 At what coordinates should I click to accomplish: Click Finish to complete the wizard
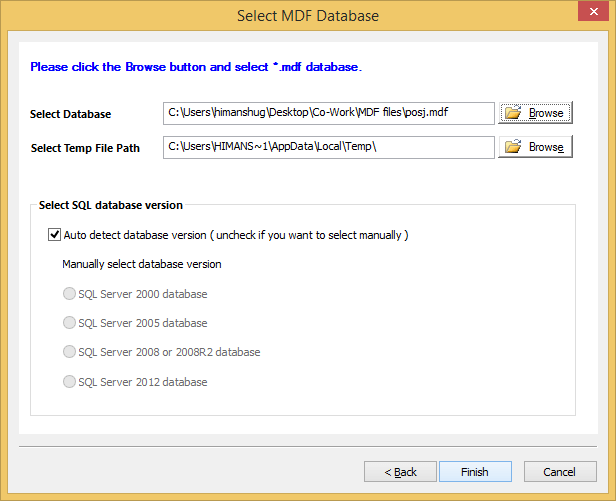[x=475, y=472]
